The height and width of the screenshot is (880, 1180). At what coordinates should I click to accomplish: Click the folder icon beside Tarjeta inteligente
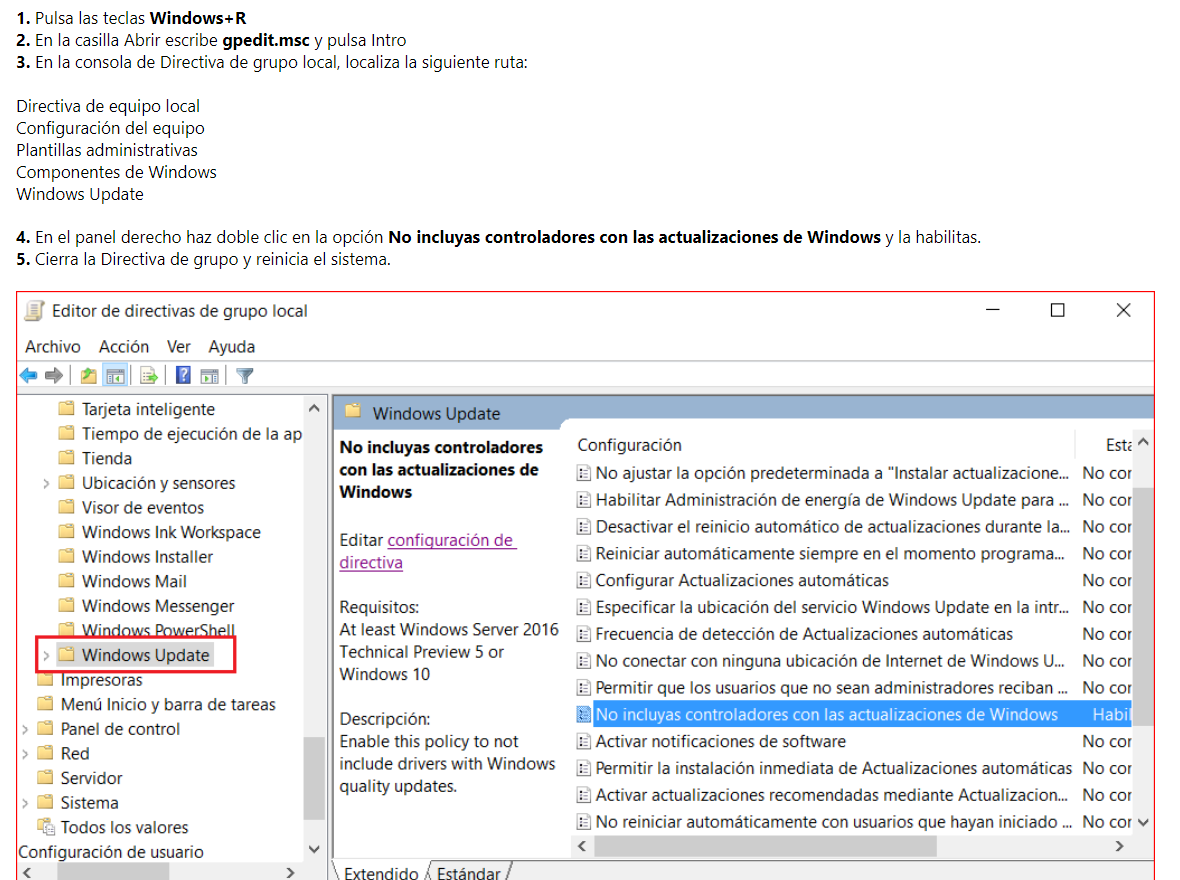click(67, 408)
